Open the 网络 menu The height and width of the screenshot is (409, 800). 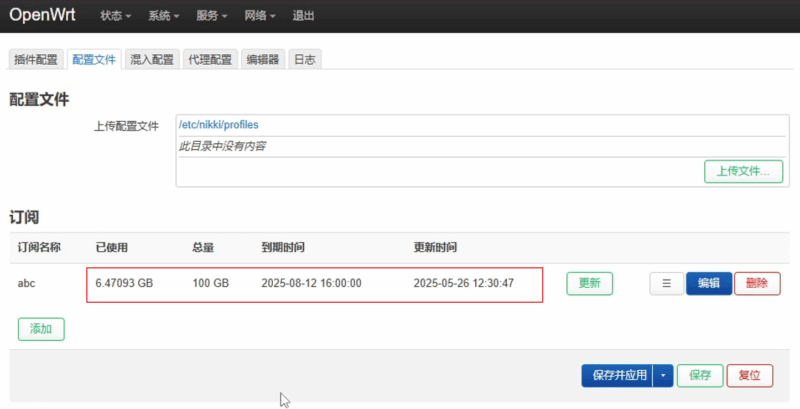click(x=260, y=16)
